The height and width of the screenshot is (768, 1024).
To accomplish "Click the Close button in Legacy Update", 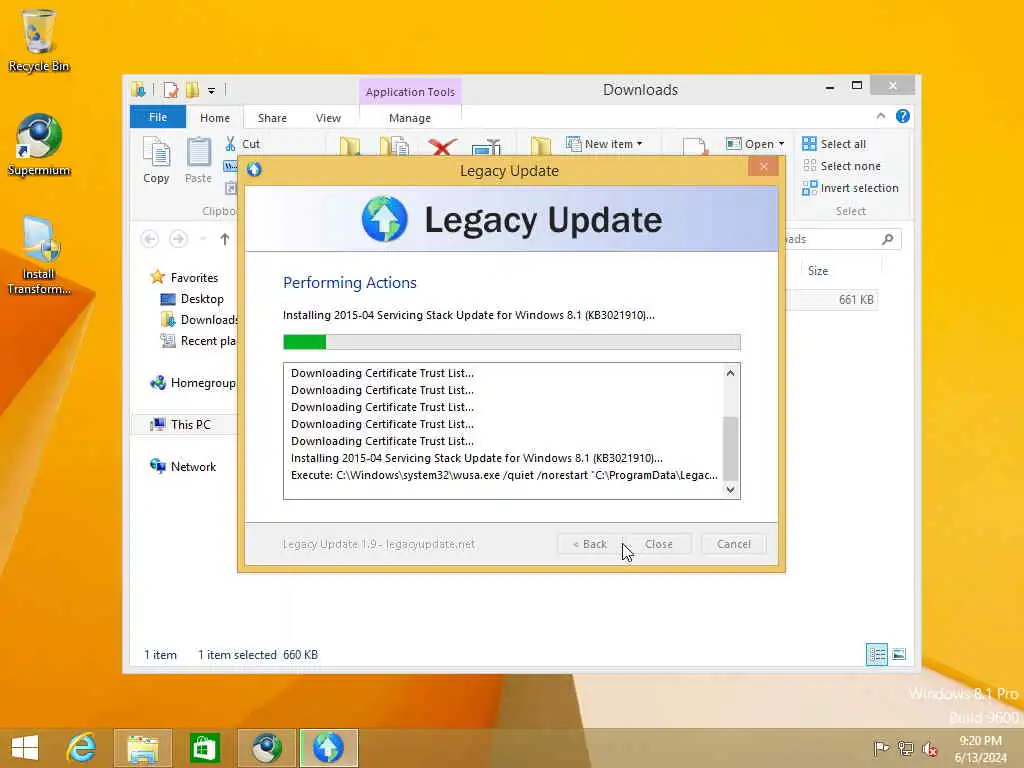I will tap(658, 544).
